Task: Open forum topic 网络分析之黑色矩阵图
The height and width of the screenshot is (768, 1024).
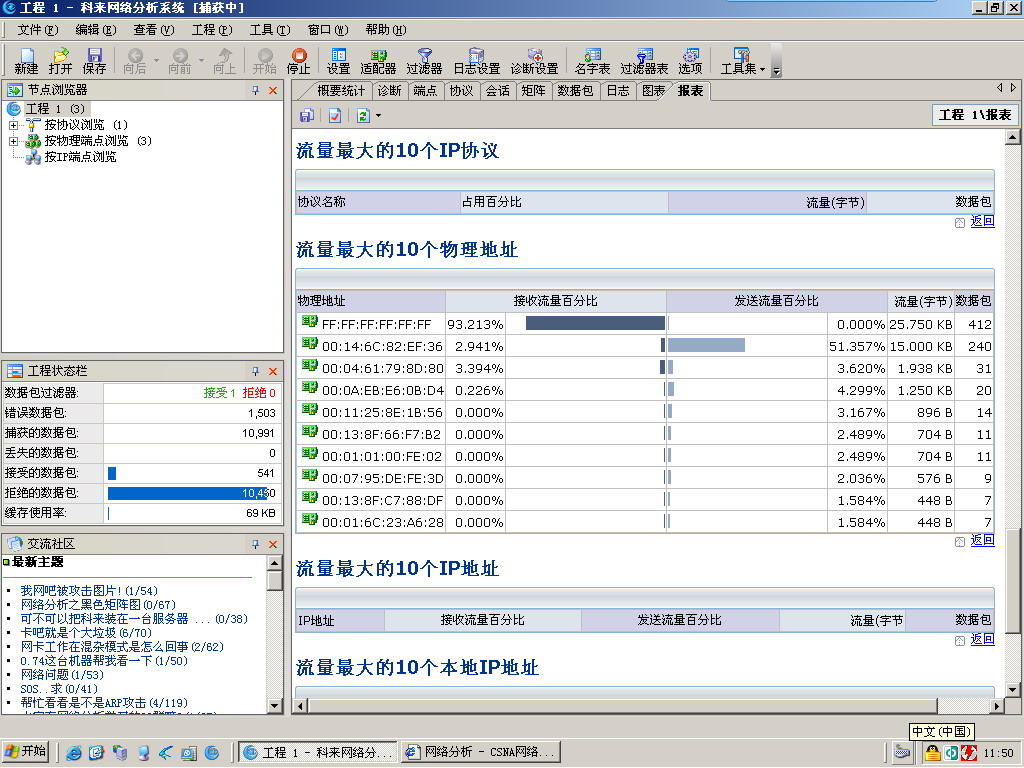Action: tap(96, 605)
